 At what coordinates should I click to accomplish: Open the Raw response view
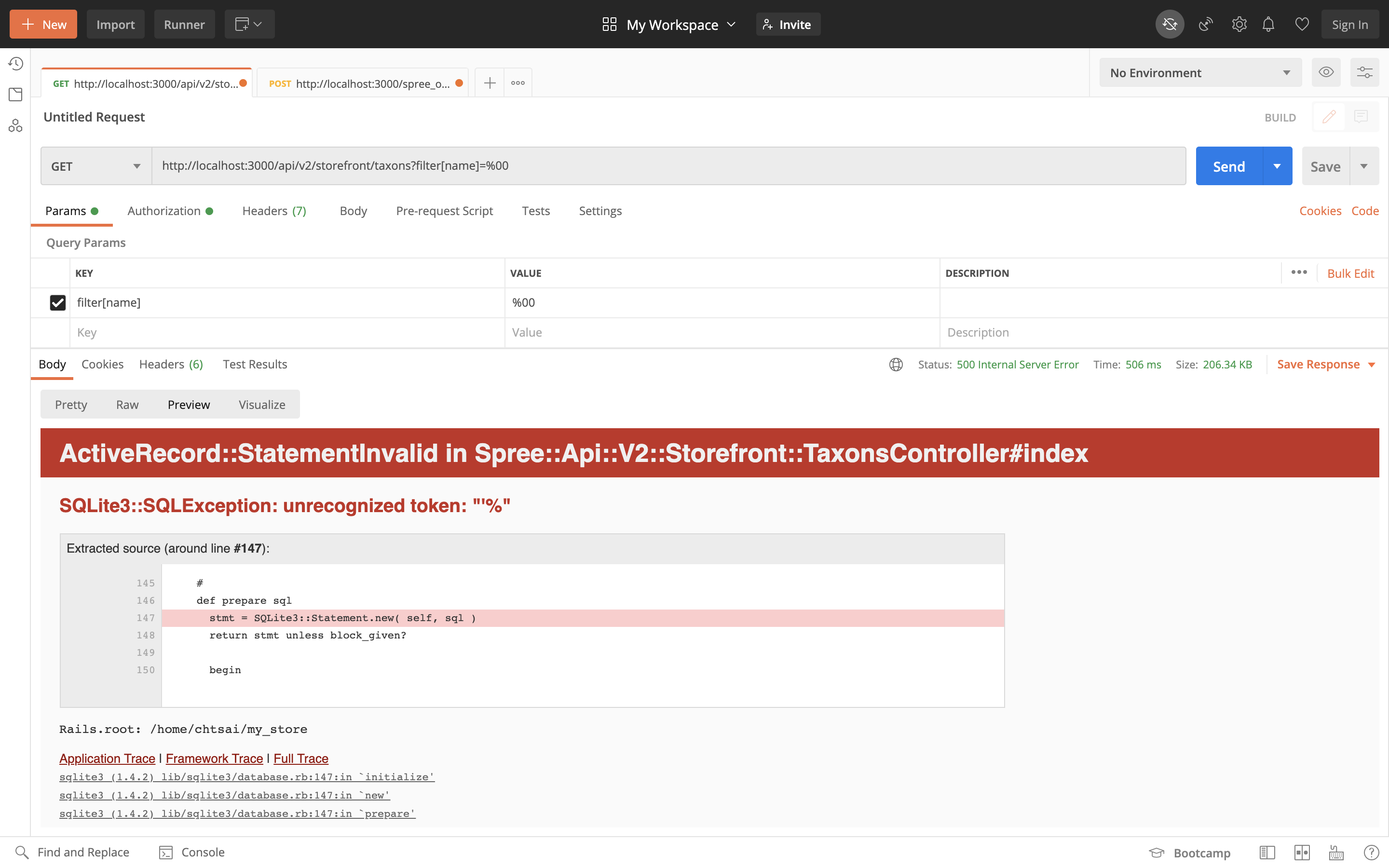pos(127,404)
